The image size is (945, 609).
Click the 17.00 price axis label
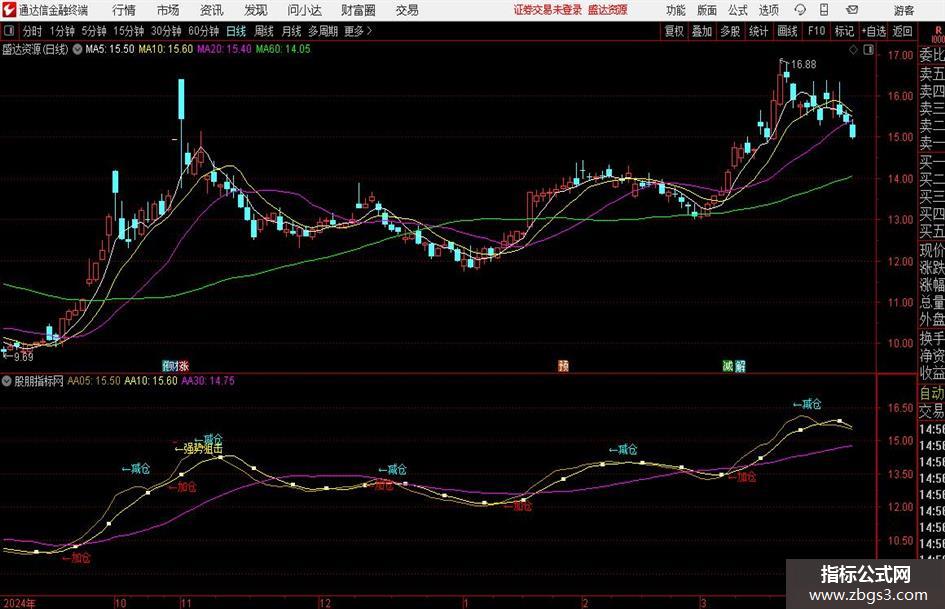pos(900,55)
